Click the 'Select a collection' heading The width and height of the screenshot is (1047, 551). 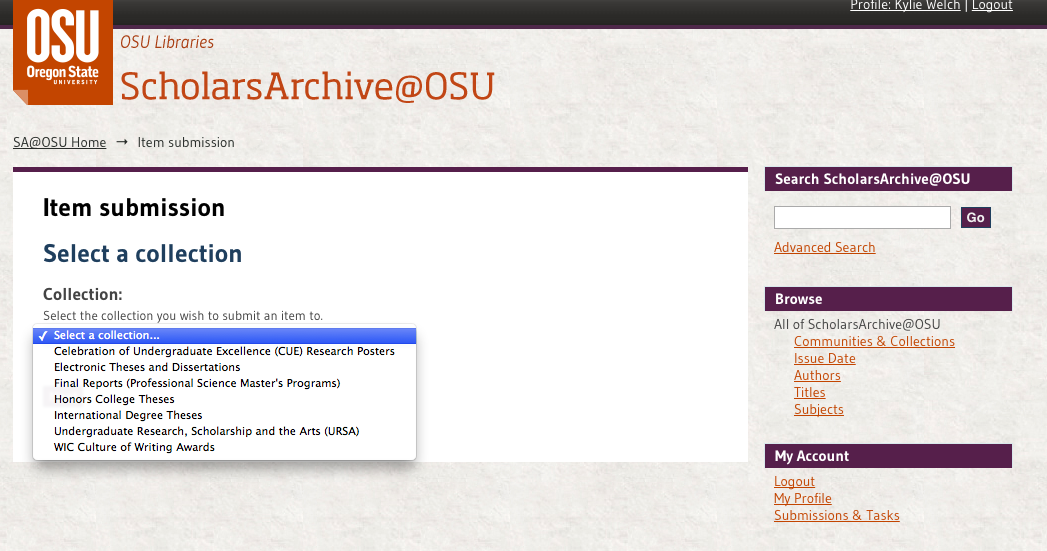point(142,254)
